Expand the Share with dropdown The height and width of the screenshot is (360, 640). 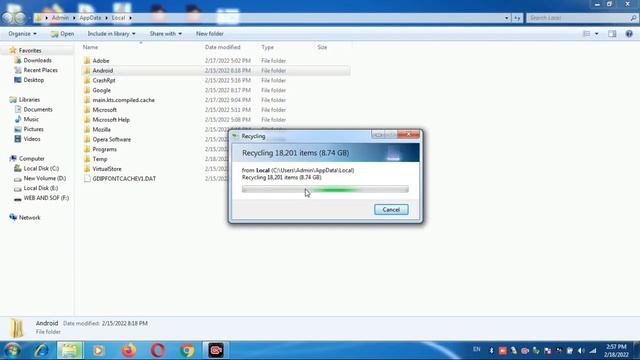point(165,34)
